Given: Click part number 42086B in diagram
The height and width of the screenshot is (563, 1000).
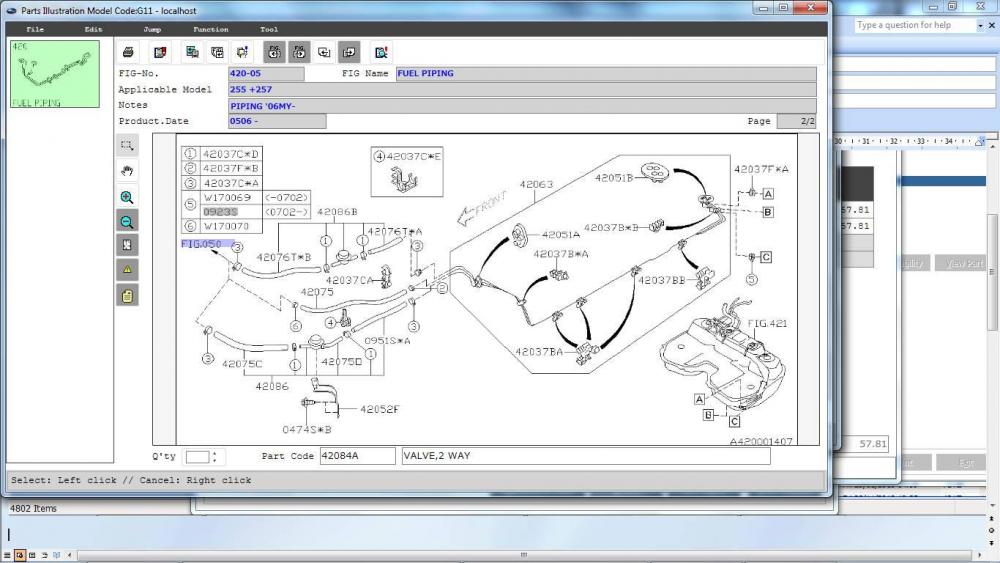Looking at the screenshot, I should [x=337, y=212].
